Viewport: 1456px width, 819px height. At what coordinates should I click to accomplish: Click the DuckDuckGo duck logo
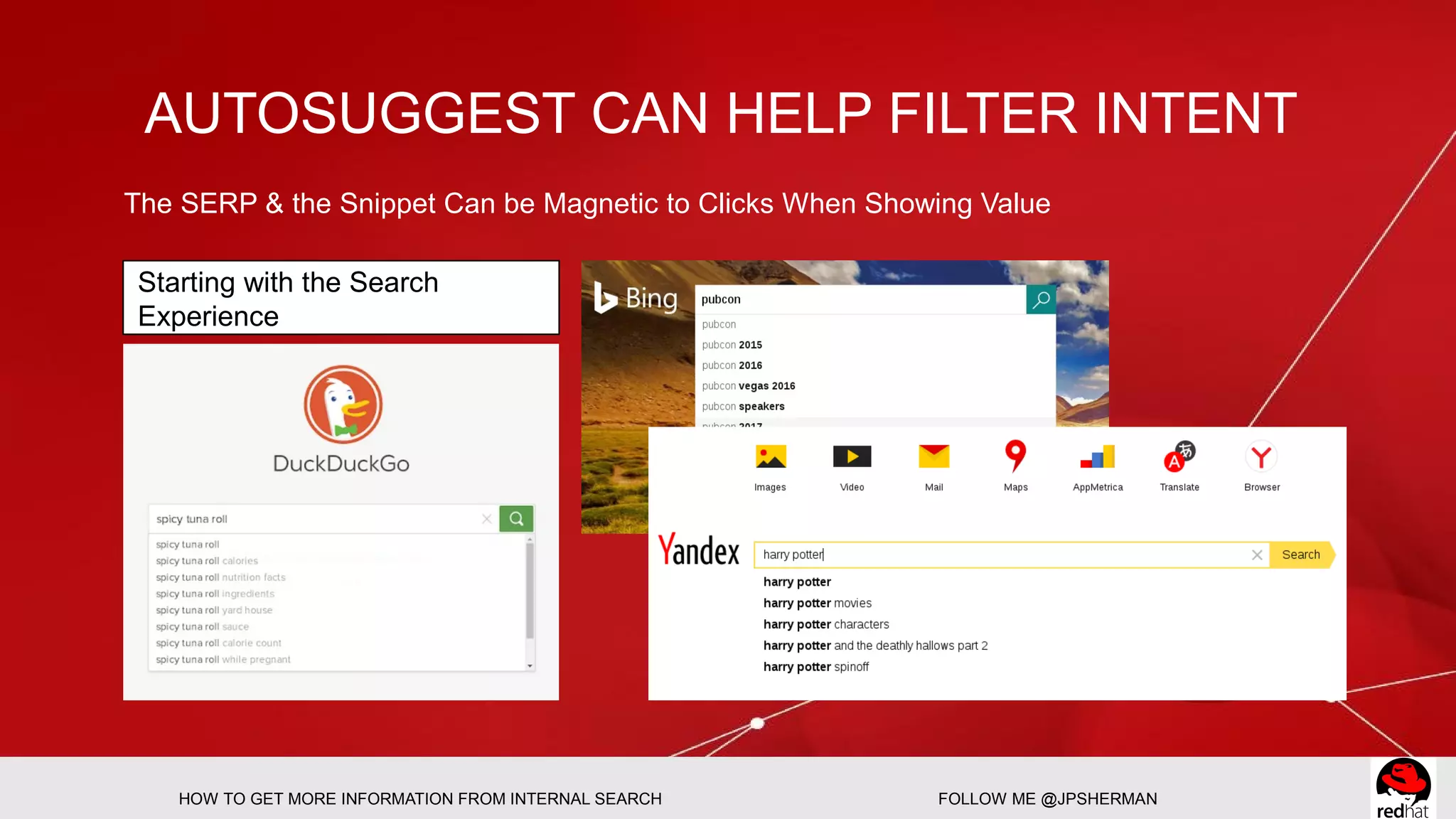(x=343, y=405)
